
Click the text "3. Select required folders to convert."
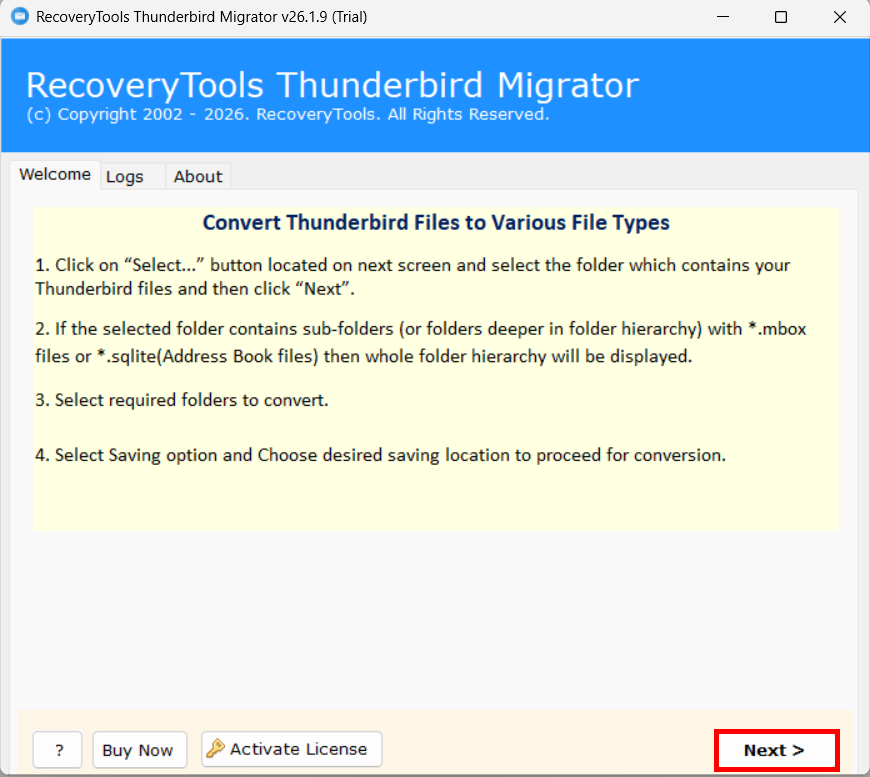point(182,400)
